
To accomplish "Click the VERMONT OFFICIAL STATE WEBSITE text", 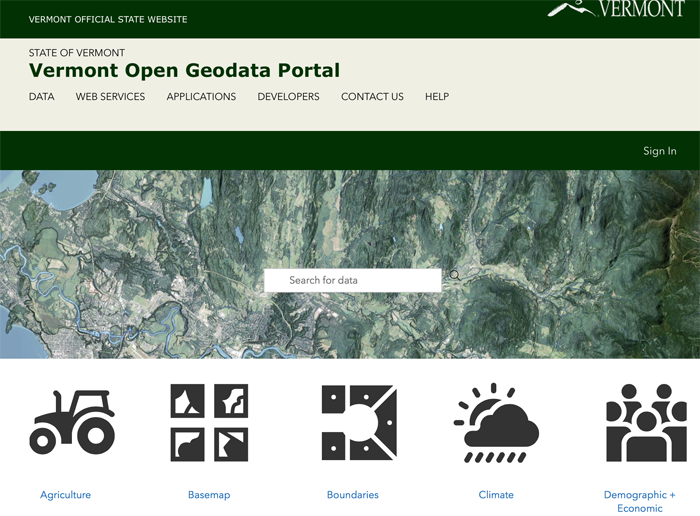I will click(108, 20).
